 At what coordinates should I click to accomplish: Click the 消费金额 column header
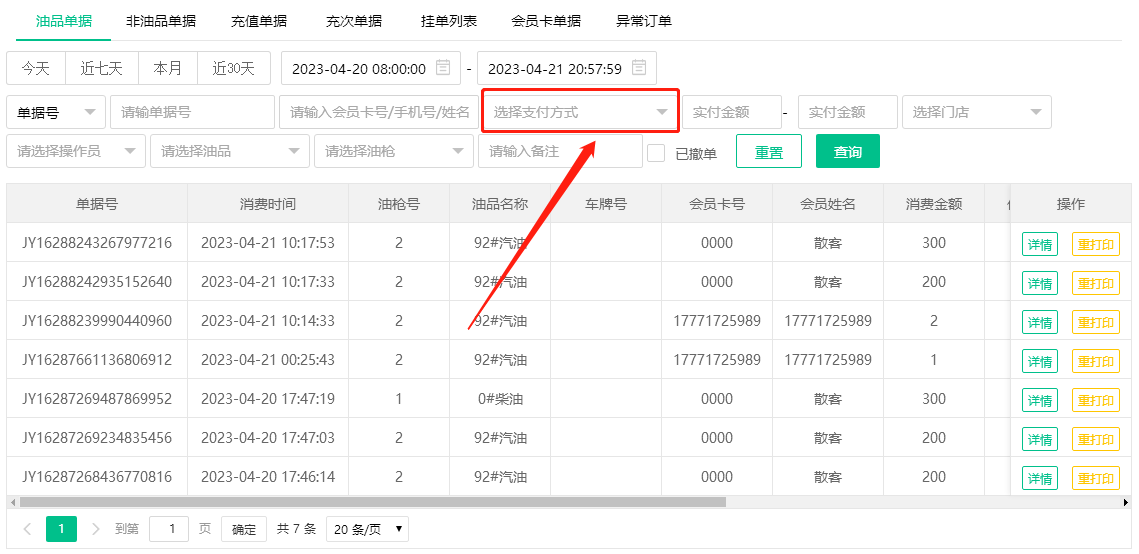tap(933, 203)
